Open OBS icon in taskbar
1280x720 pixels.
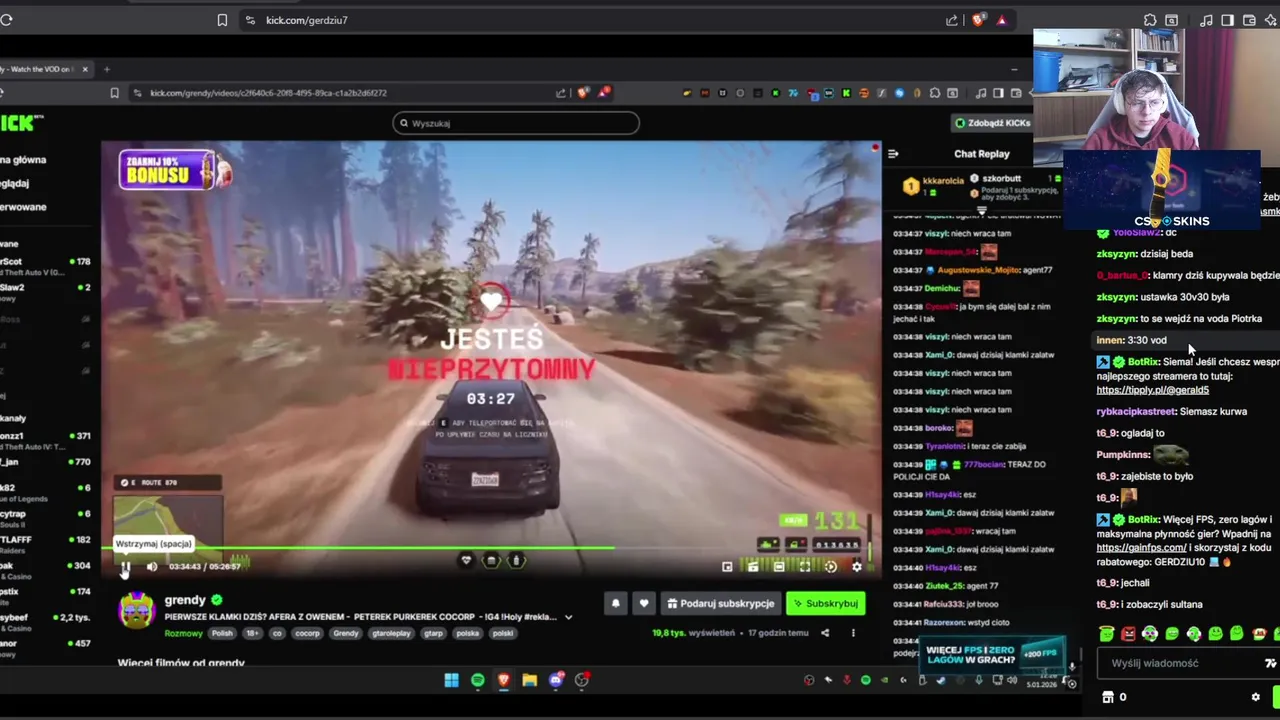coord(582,680)
